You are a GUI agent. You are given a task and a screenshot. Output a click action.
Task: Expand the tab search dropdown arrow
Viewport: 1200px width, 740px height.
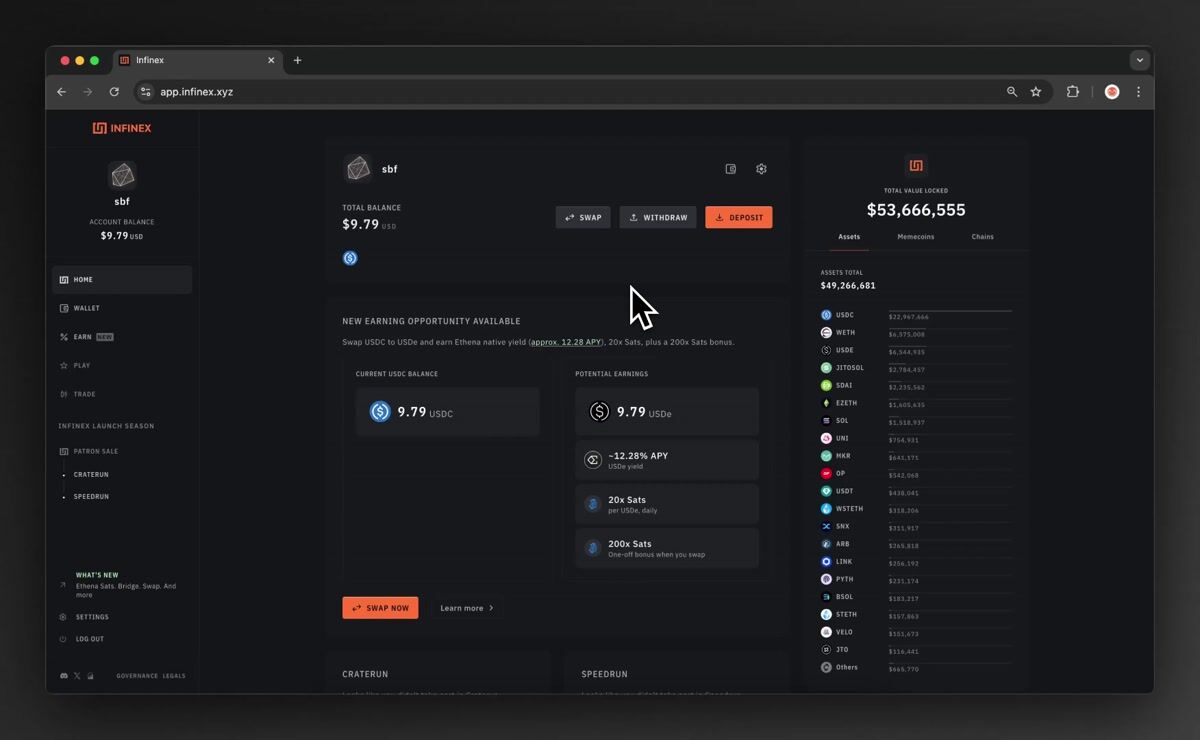[x=1139, y=61]
